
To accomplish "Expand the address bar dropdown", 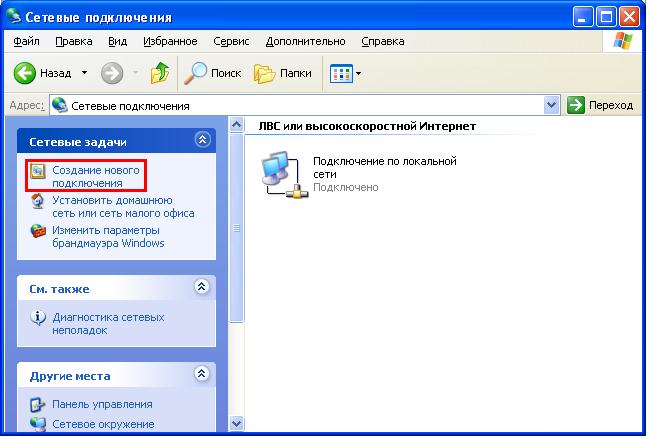I will point(551,105).
